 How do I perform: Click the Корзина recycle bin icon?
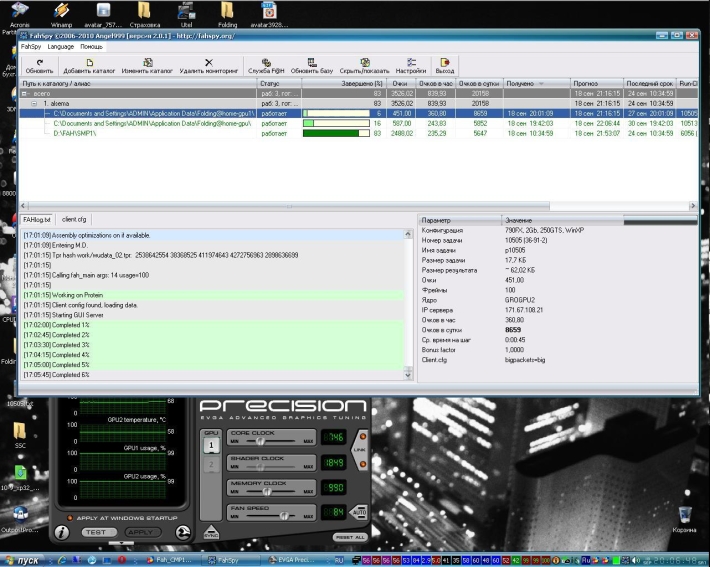684,519
